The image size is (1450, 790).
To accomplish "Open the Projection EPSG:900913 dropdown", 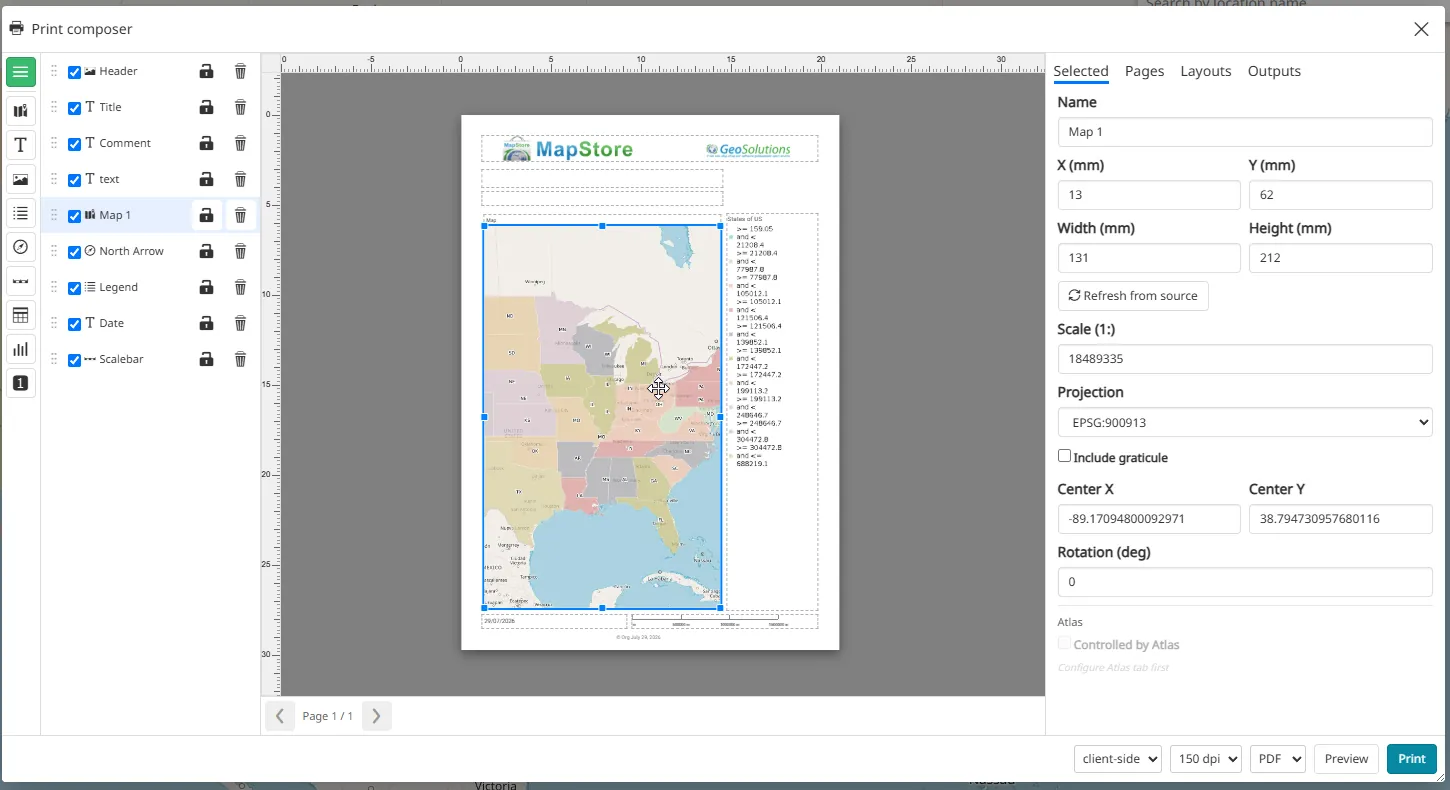I will pos(1245,422).
